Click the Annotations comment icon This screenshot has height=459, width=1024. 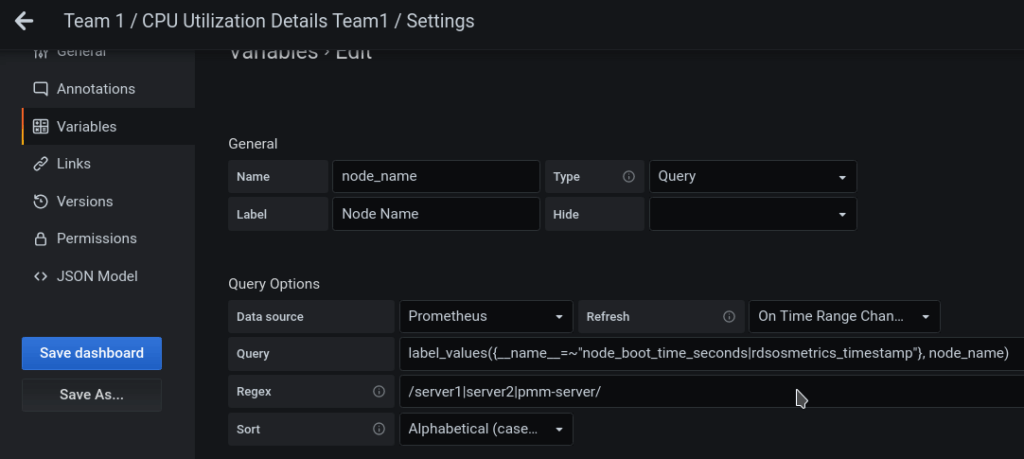tap(40, 89)
